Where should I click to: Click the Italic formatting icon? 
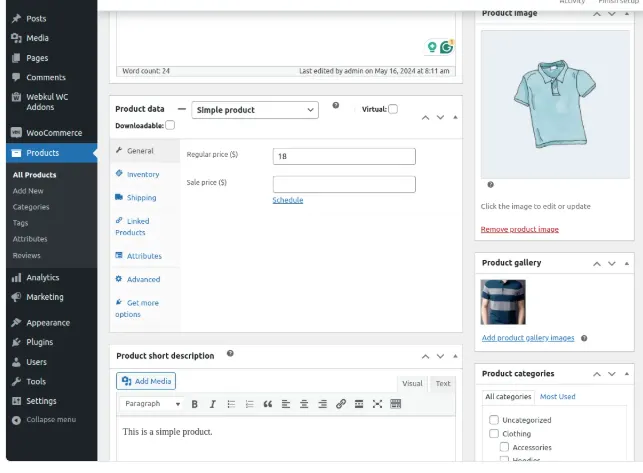pyautogui.click(x=213, y=404)
